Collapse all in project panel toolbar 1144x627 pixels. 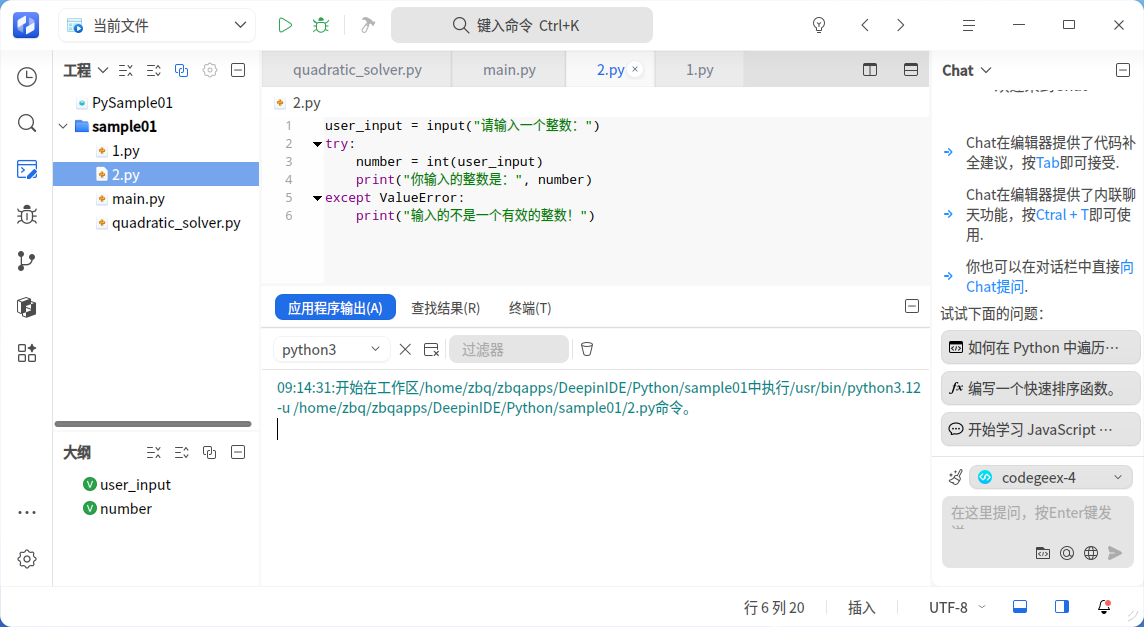pos(126,70)
